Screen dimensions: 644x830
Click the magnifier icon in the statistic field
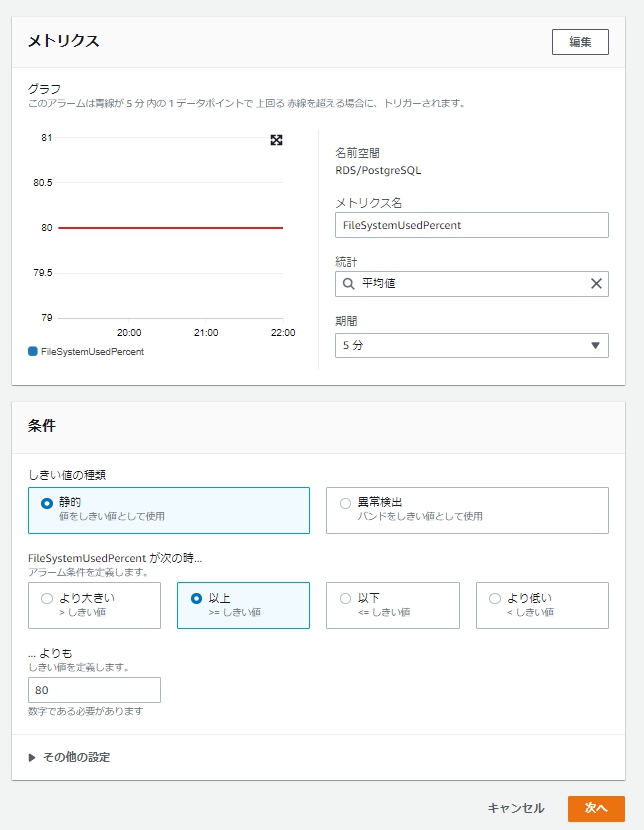[348, 283]
